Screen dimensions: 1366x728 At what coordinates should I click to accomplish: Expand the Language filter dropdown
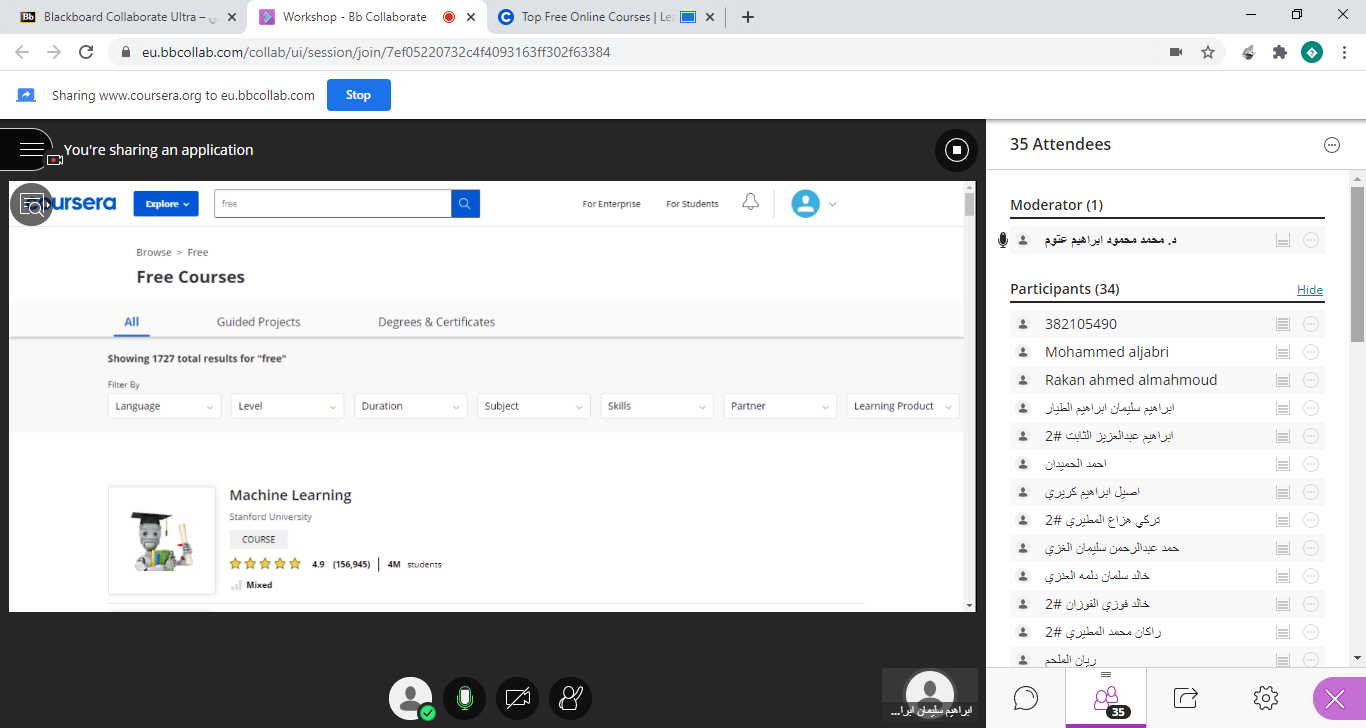click(x=165, y=406)
